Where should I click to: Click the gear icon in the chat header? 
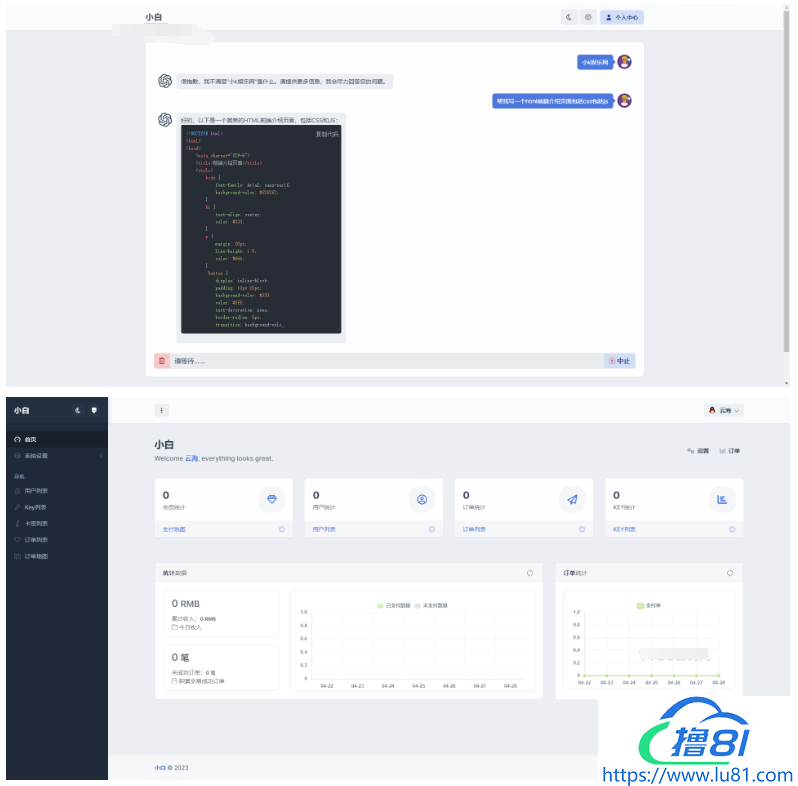588,17
